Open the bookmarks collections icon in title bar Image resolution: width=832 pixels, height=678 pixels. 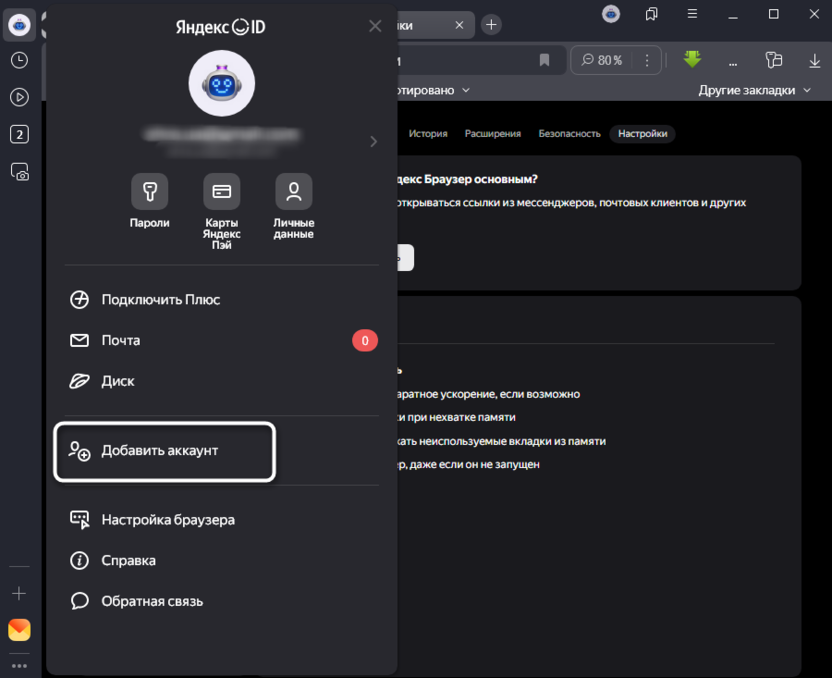pyautogui.click(x=652, y=14)
